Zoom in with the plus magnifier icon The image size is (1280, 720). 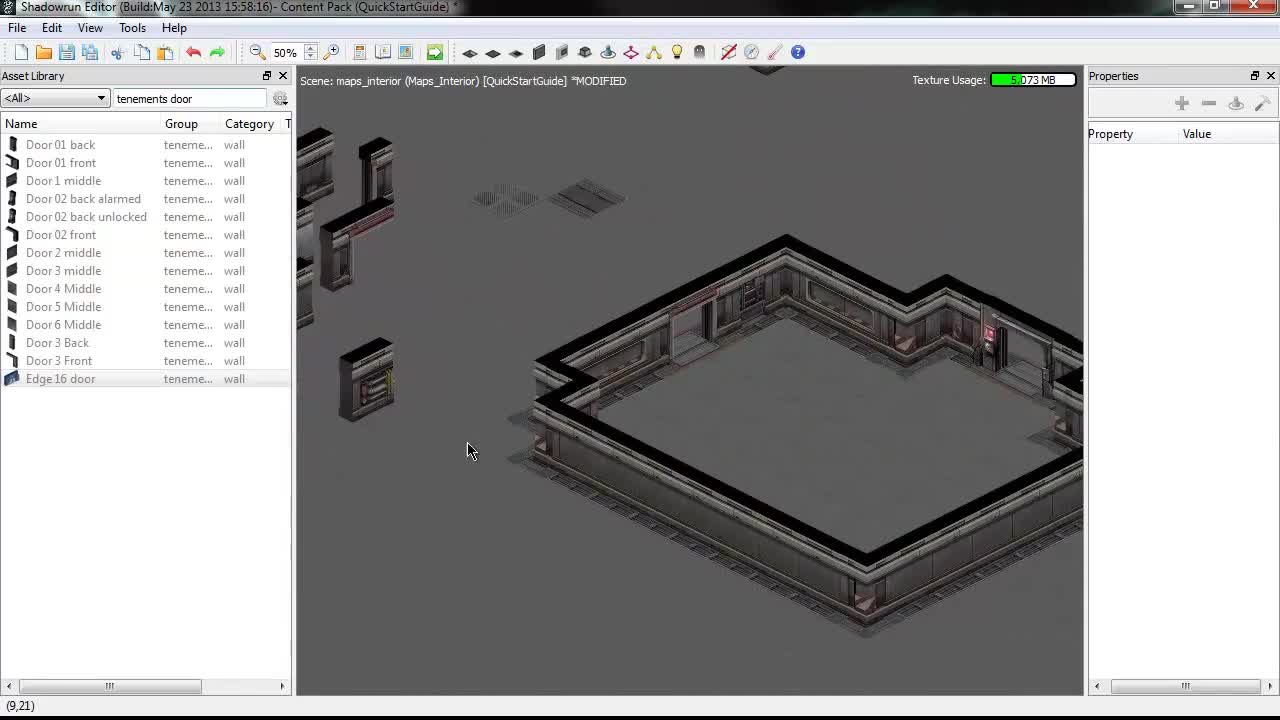click(332, 52)
